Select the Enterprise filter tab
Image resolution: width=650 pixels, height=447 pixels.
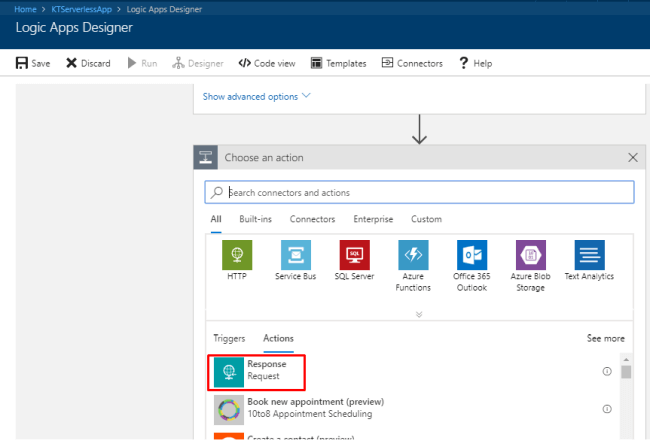373,219
